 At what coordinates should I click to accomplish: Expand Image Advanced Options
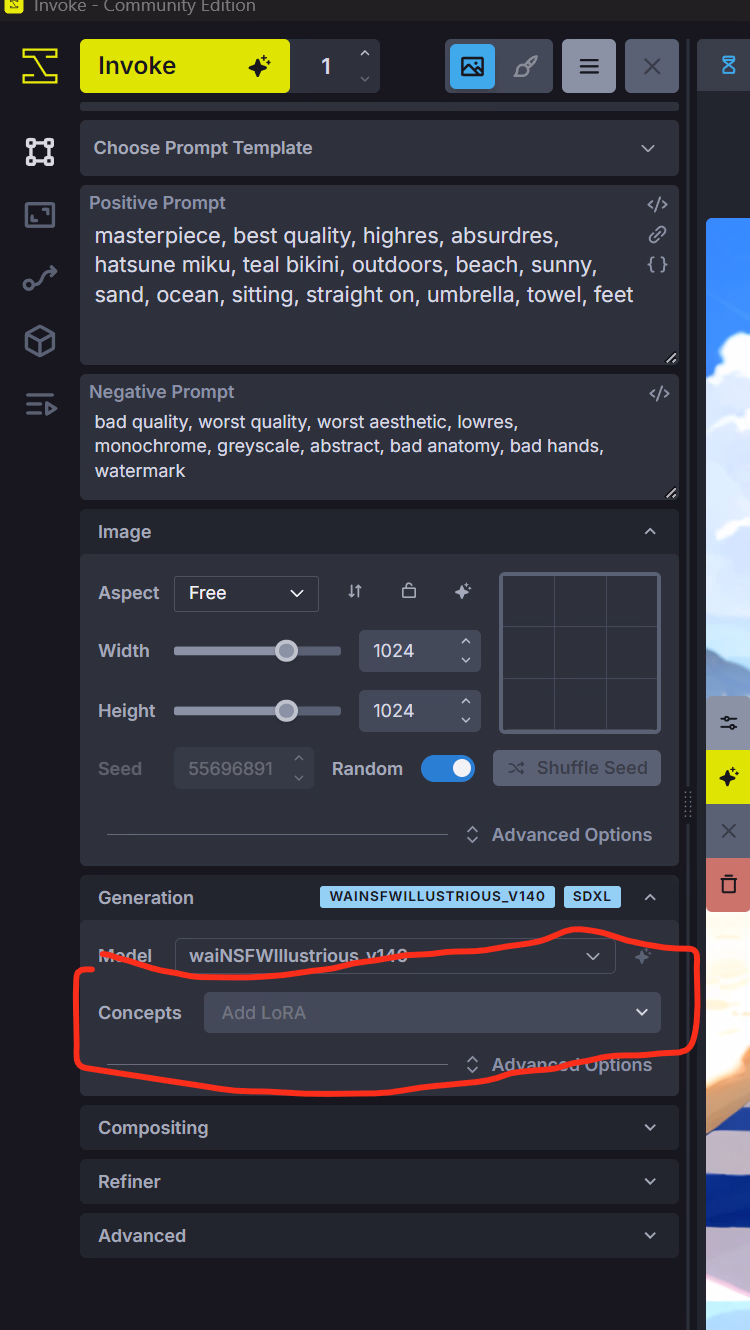(x=559, y=835)
